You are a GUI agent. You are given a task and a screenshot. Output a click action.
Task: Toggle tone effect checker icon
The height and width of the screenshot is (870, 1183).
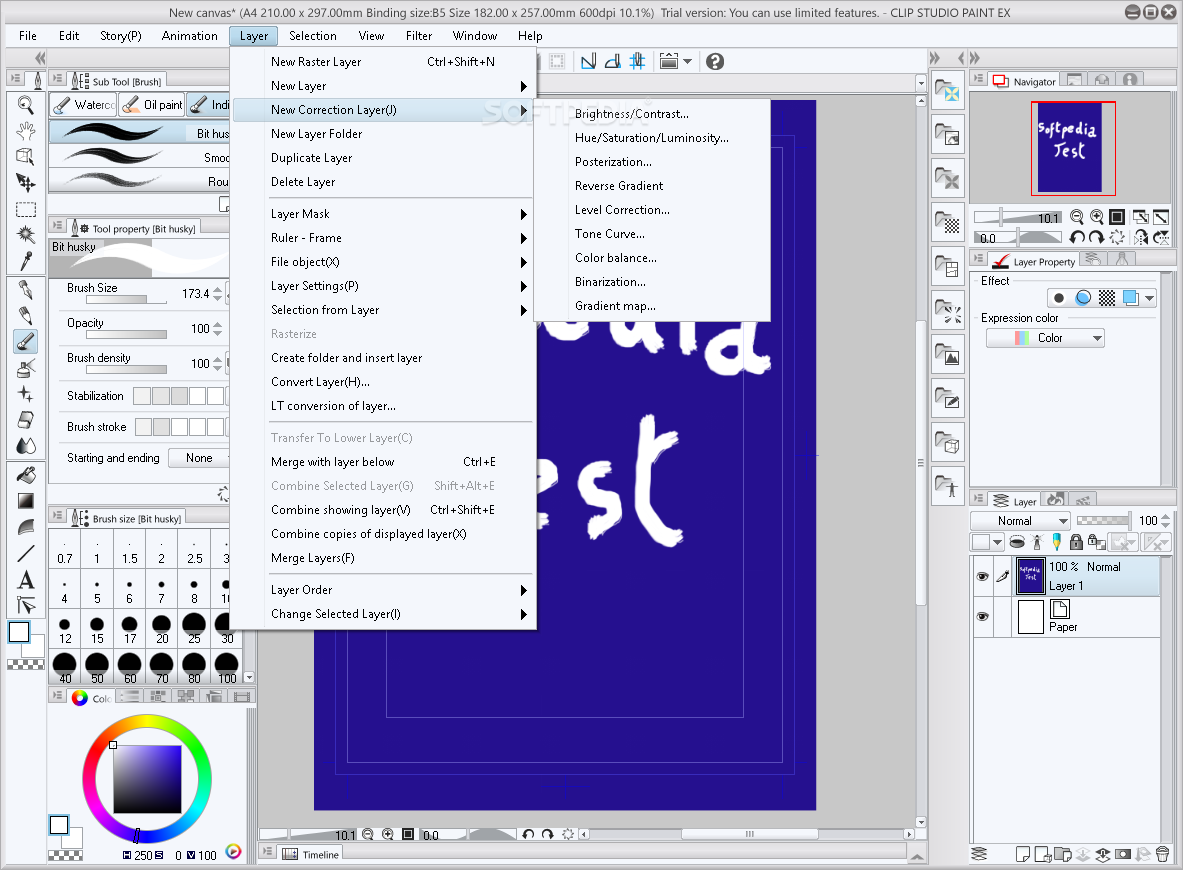pyautogui.click(x=1107, y=298)
